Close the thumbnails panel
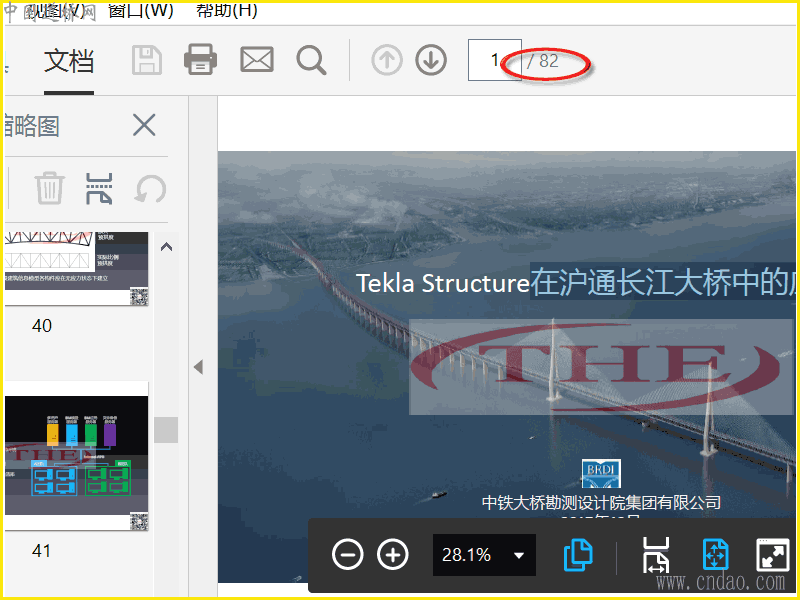 [x=144, y=125]
